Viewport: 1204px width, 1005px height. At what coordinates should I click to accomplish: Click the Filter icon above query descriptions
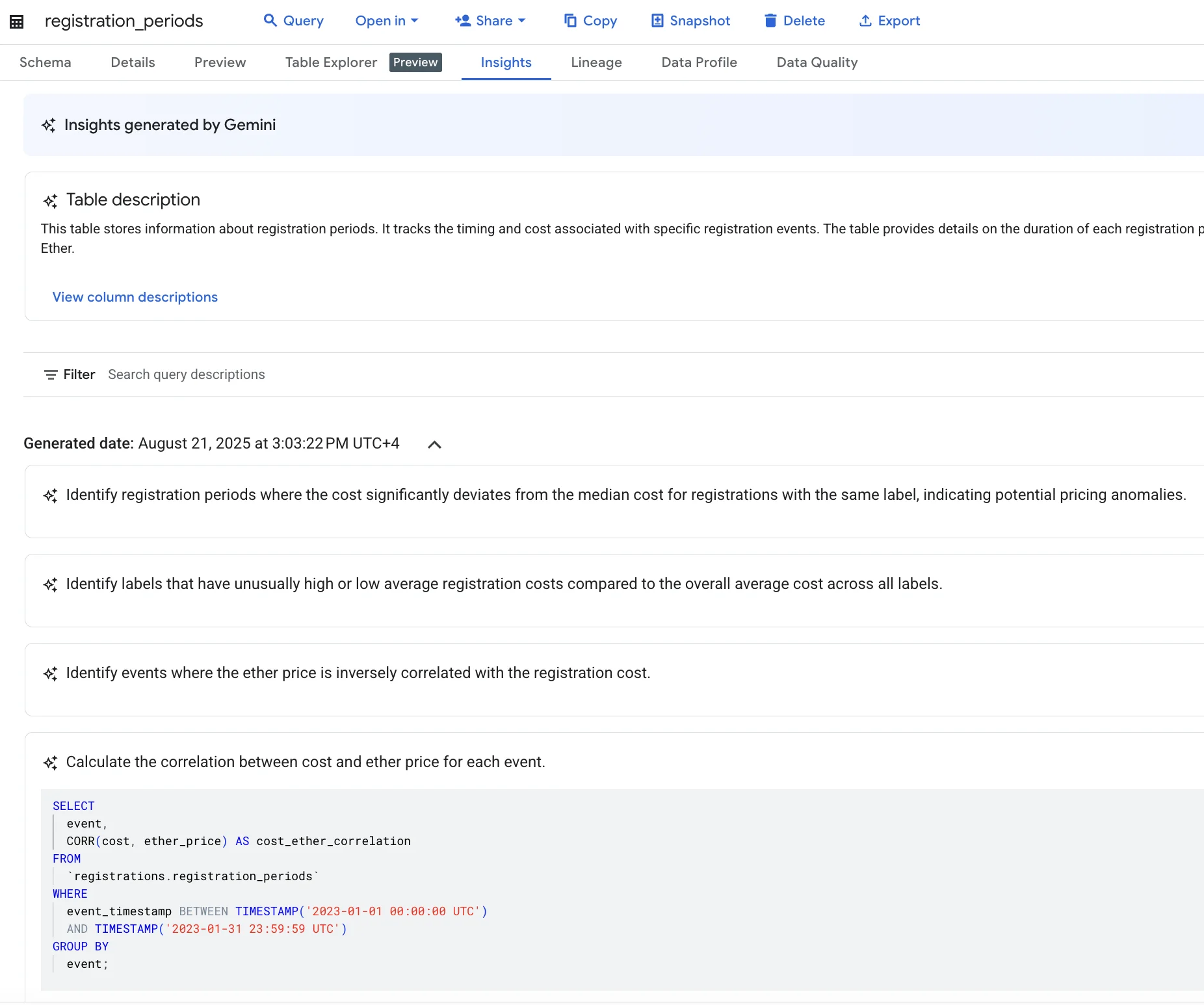pyautogui.click(x=52, y=374)
